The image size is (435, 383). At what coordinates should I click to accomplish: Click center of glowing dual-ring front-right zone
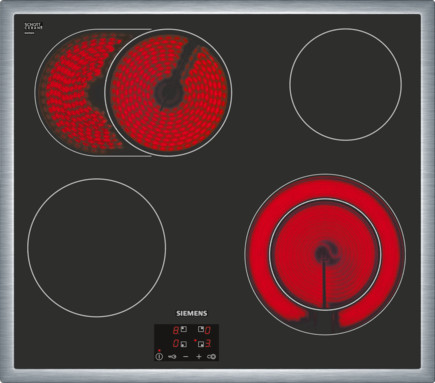pyautogui.click(x=325, y=254)
